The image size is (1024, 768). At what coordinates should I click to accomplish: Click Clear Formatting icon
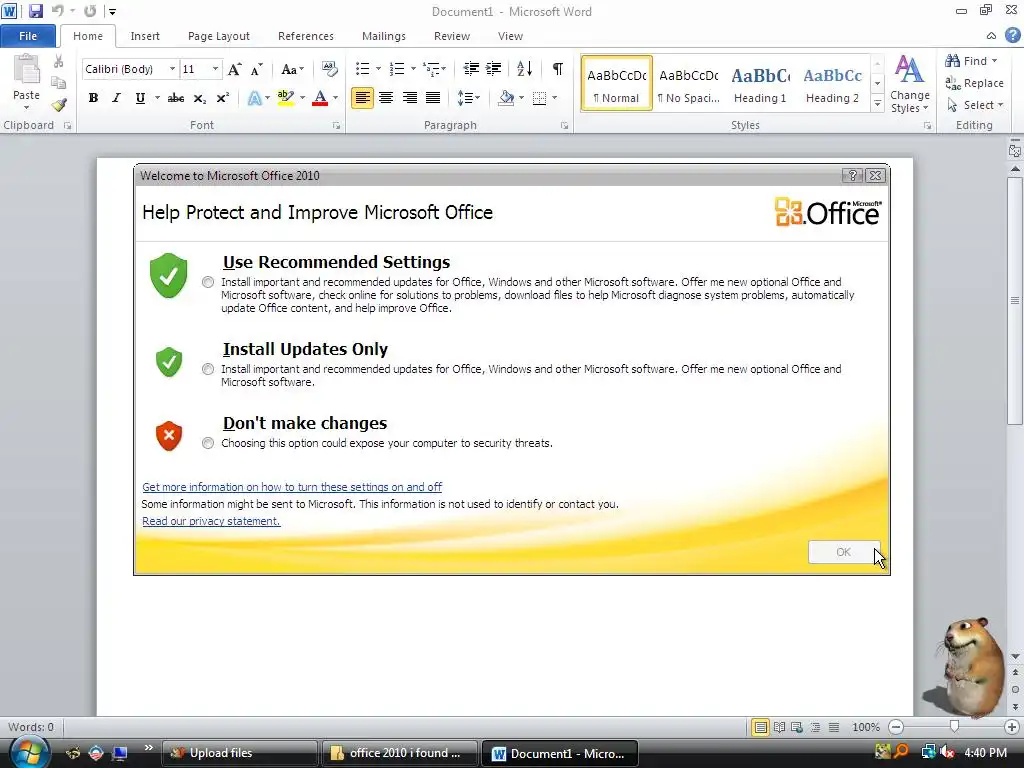(330, 69)
